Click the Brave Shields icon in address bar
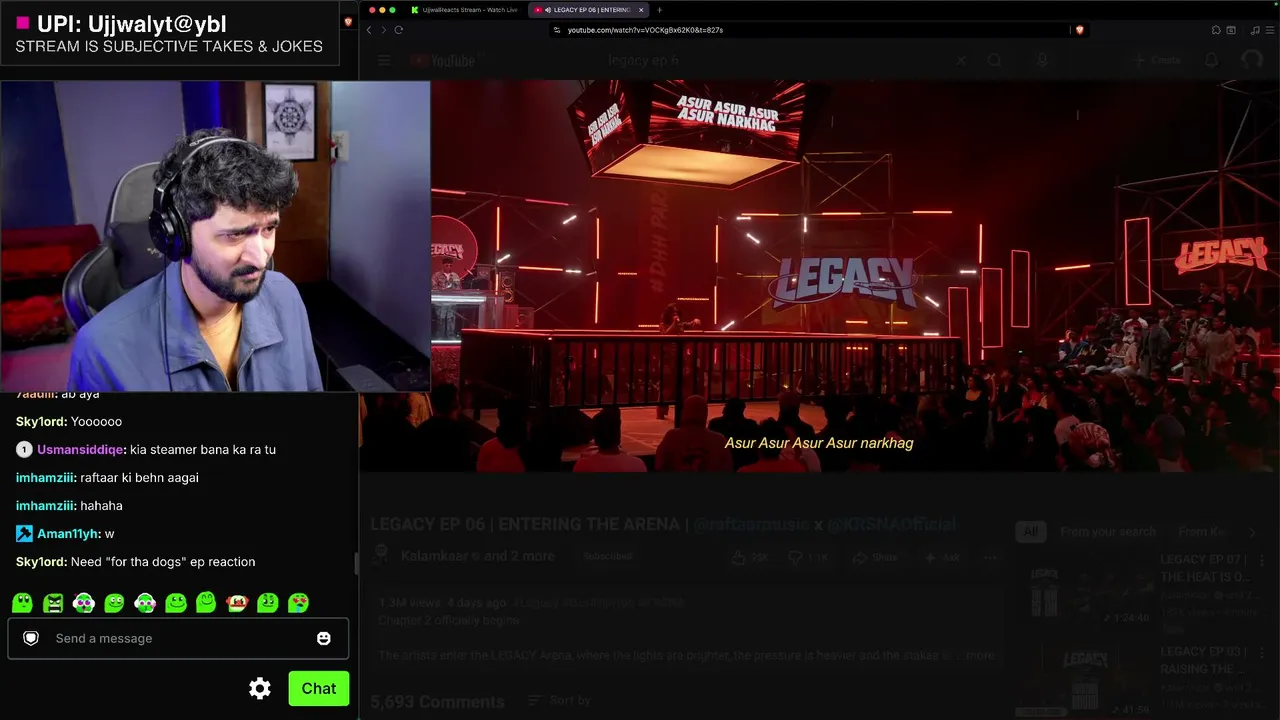The image size is (1280, 720). [x=1079, y=30]
